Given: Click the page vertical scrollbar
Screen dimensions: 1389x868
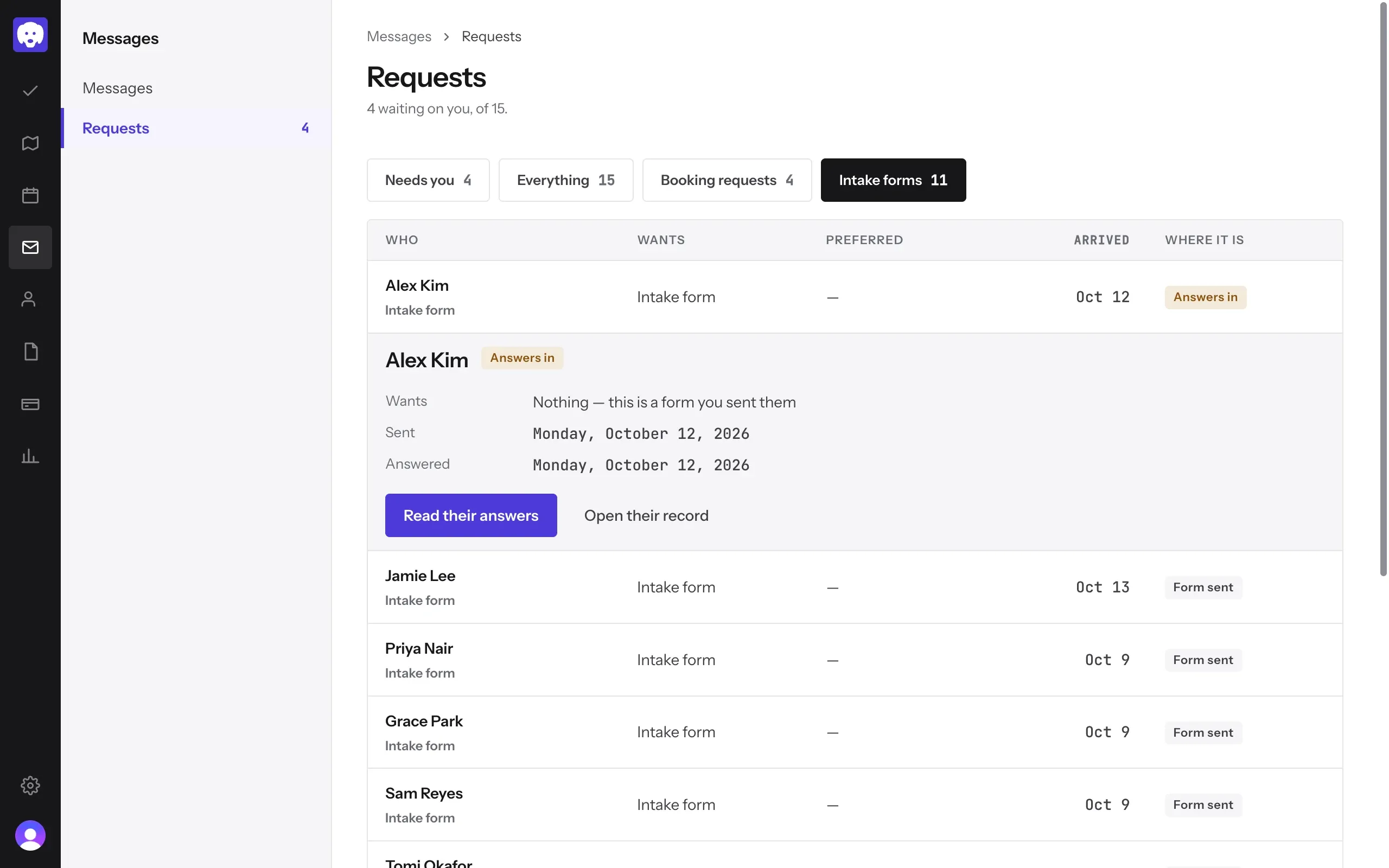Looking at the screenshot, I should click(x=1382, y=289).
